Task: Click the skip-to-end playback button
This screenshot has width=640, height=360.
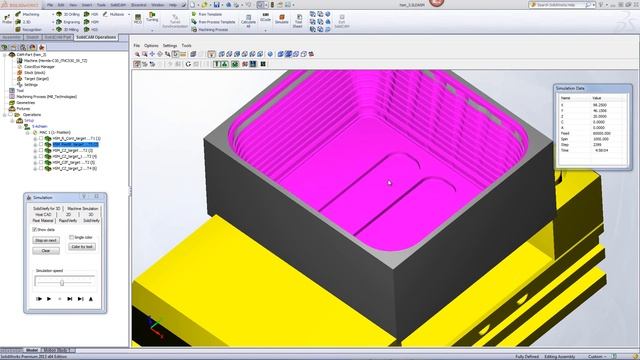Action: coord(80,299)
